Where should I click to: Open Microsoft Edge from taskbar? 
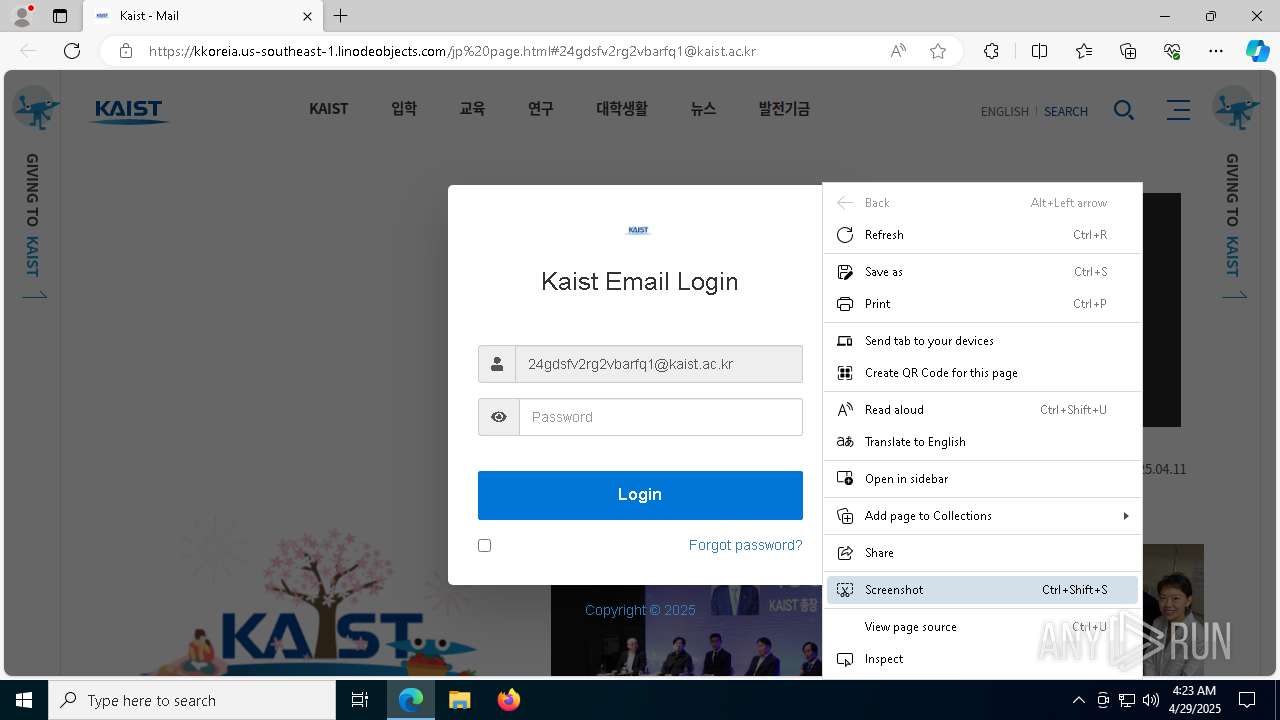[411, 700]
